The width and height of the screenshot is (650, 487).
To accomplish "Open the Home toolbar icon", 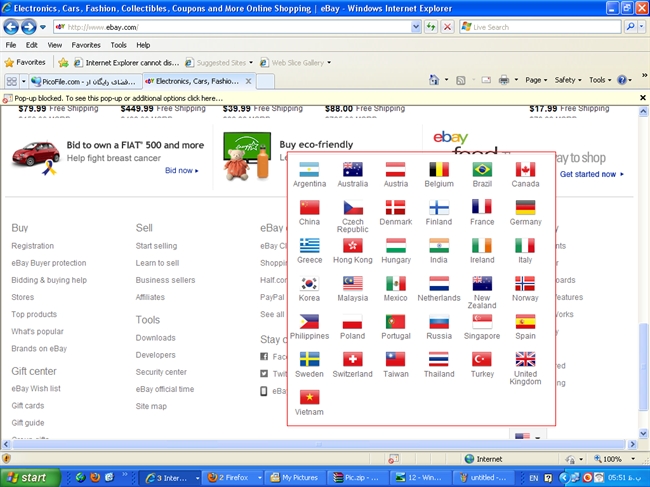I will [434, 80].
